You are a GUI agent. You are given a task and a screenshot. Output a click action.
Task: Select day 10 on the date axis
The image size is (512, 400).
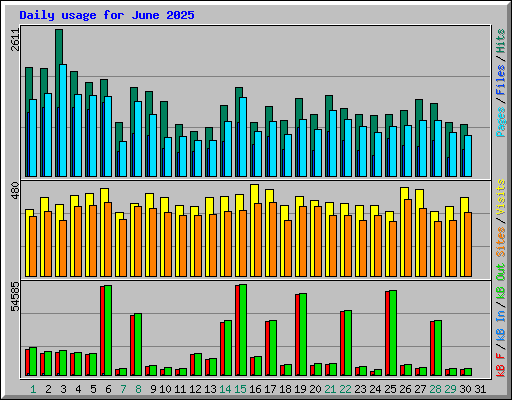tap(165, 389)
